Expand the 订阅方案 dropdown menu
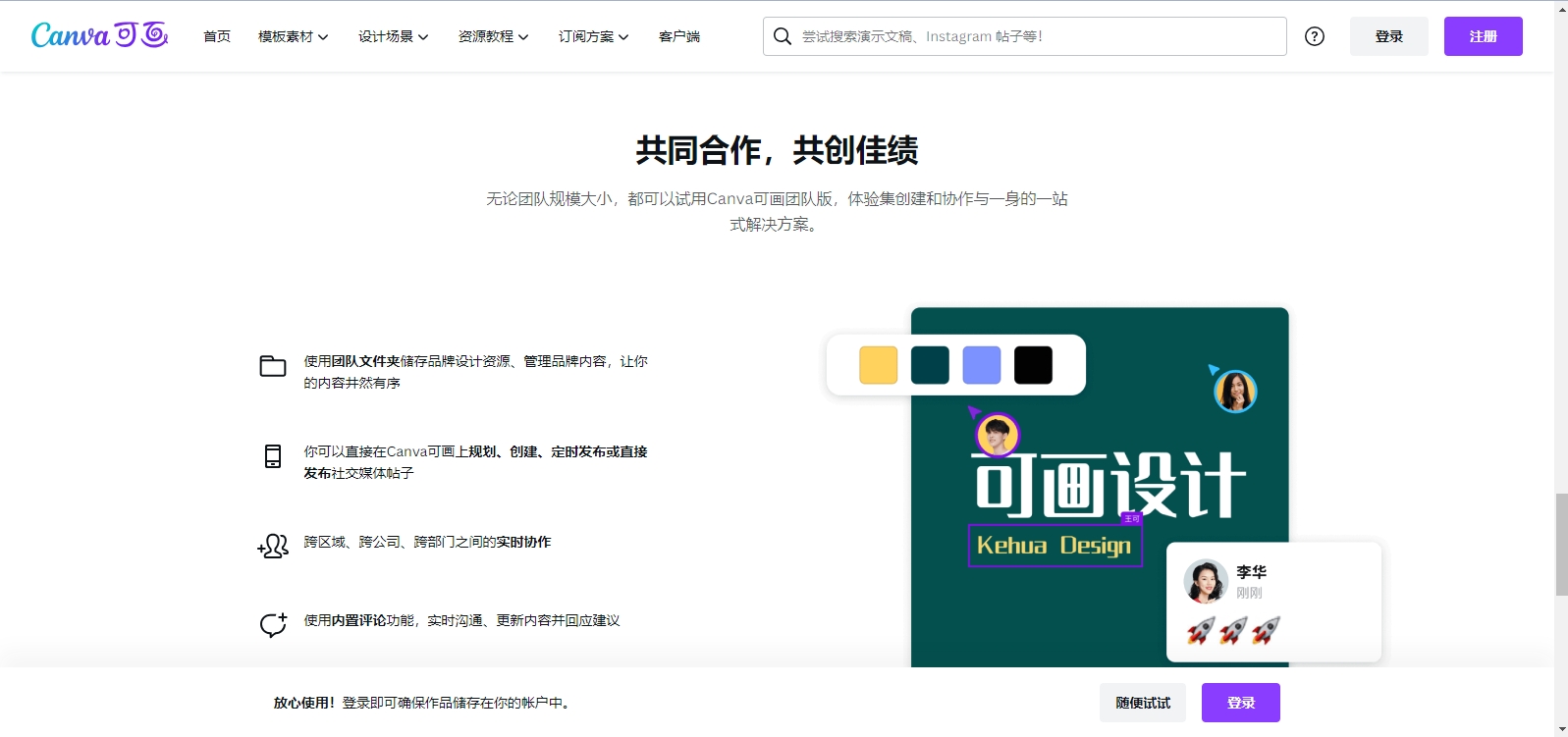 click(x=593, y=36)
